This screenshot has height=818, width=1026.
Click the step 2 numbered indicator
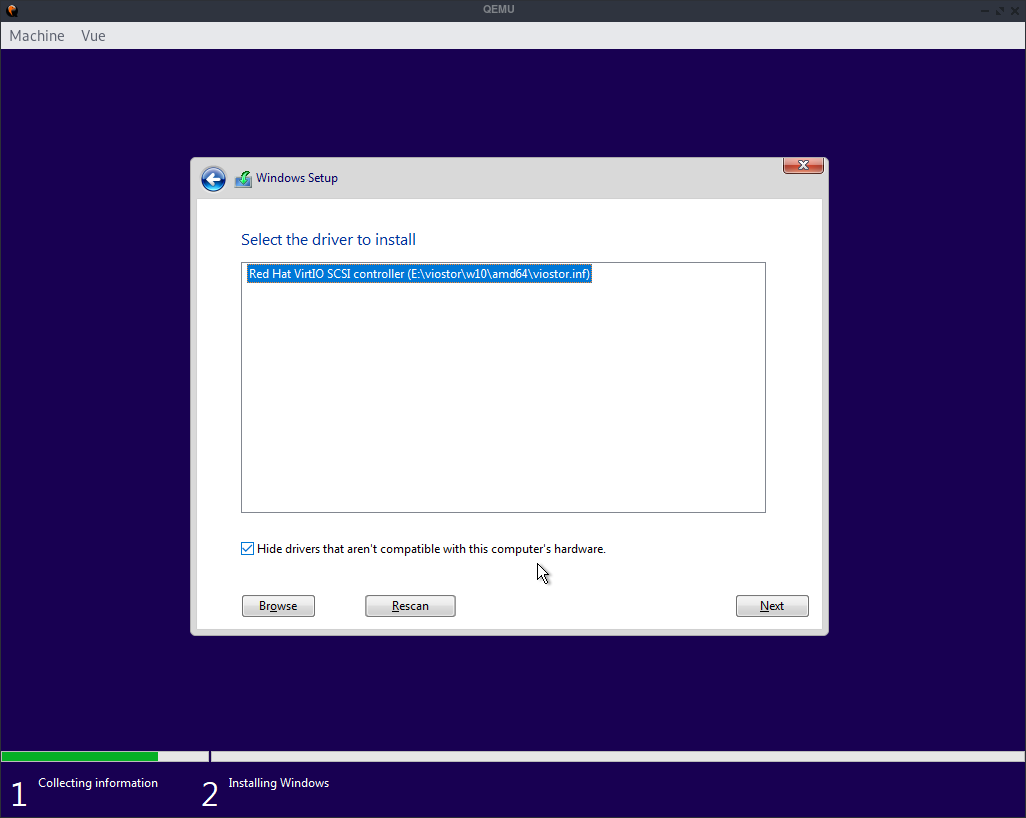pyautogui.click(x=209, y=791)
